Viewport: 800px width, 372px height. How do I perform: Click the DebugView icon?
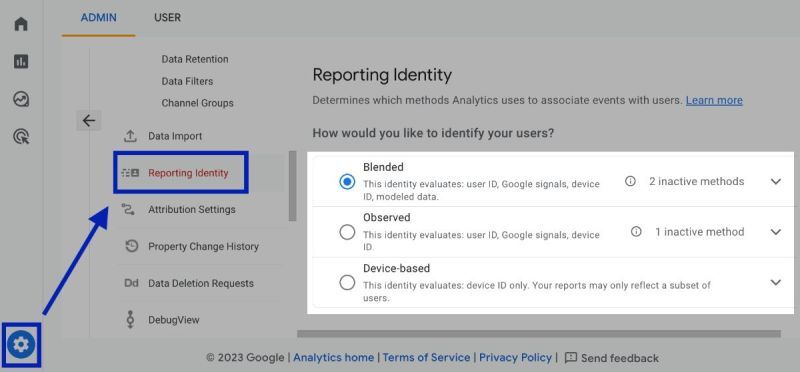coord(131,320)
